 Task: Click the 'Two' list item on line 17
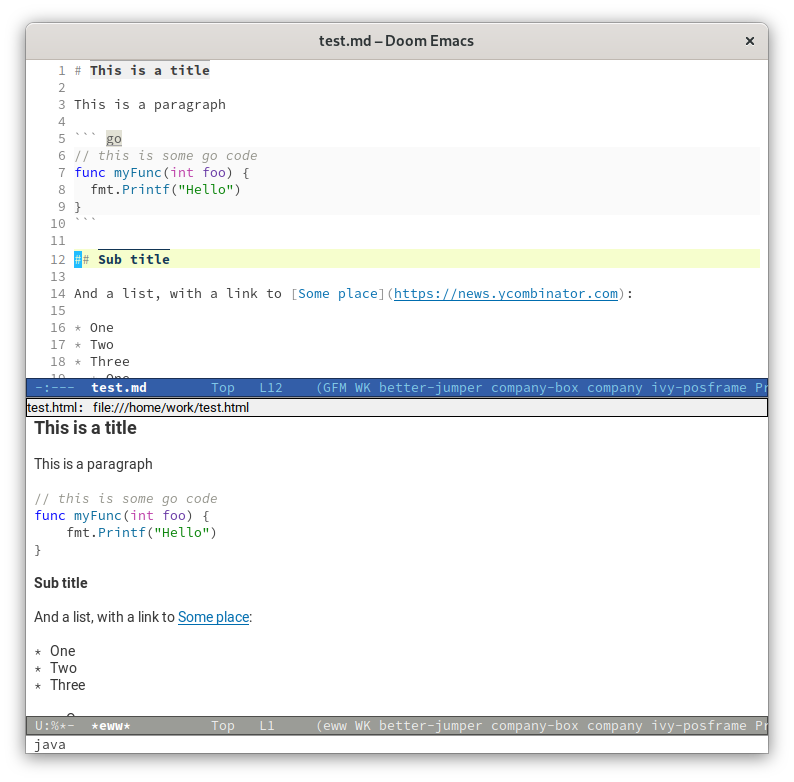point(102,345)
